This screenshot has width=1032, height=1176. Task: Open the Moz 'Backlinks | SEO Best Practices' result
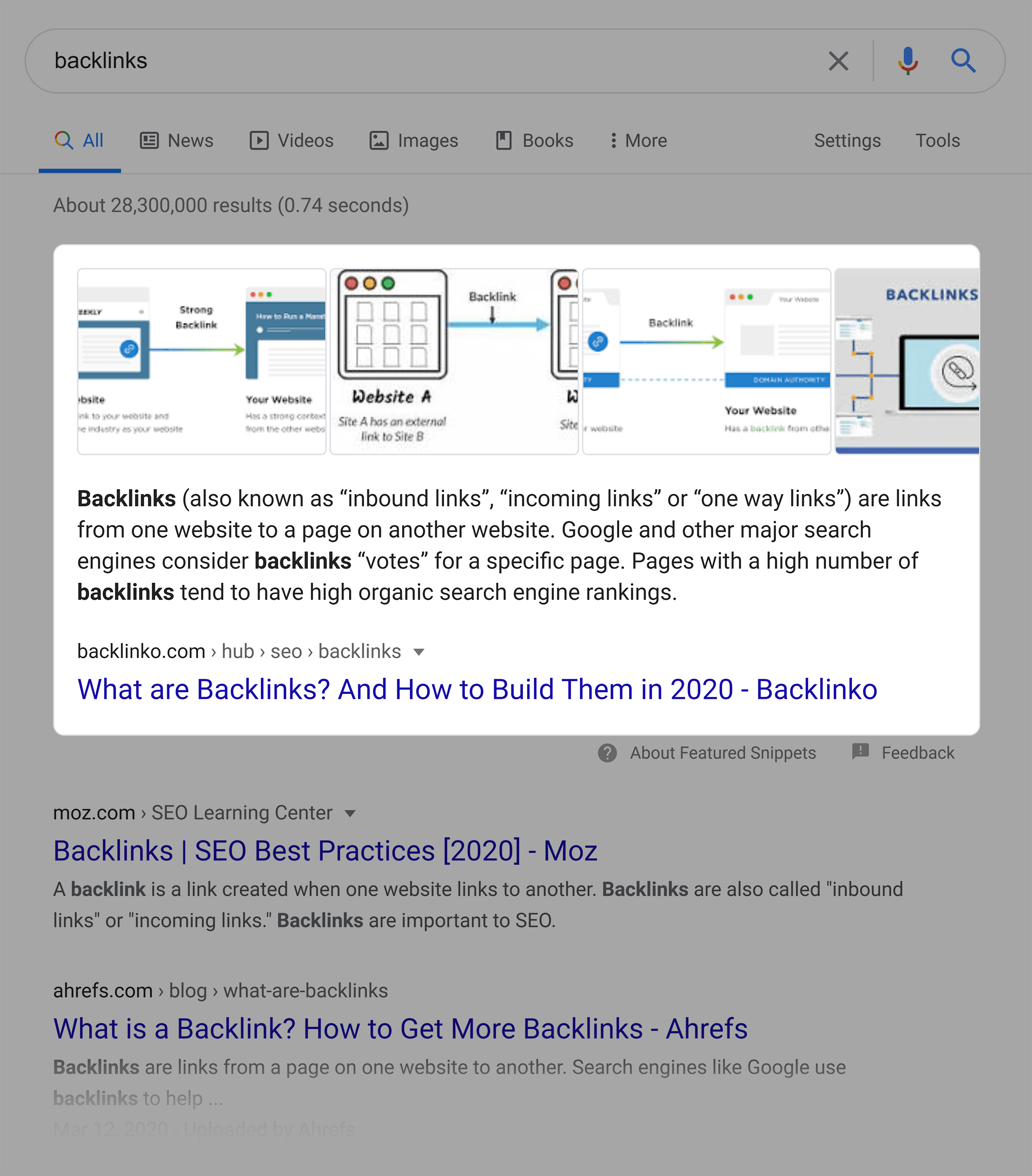coord(325,850)
